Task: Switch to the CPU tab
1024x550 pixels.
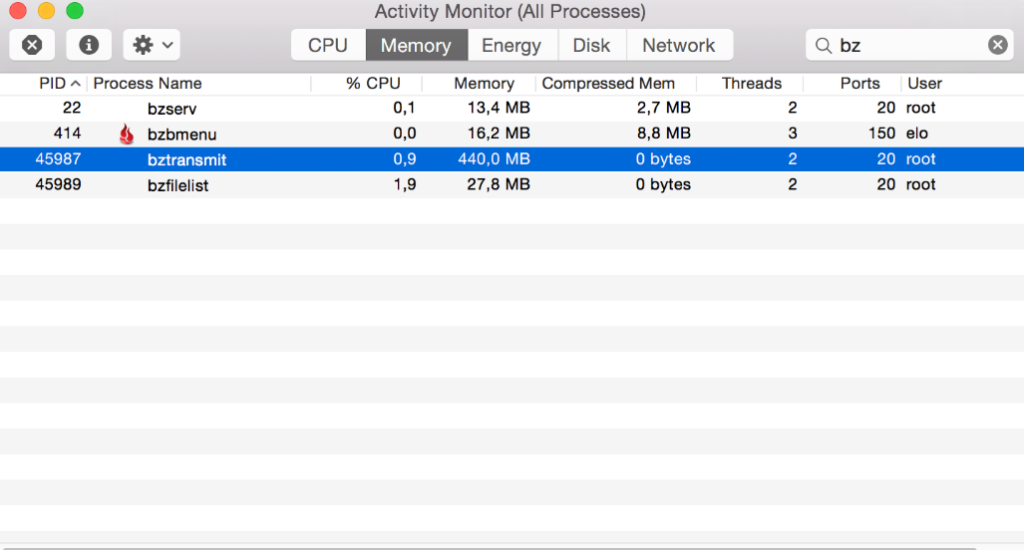Action: click(x=328, y=45)
